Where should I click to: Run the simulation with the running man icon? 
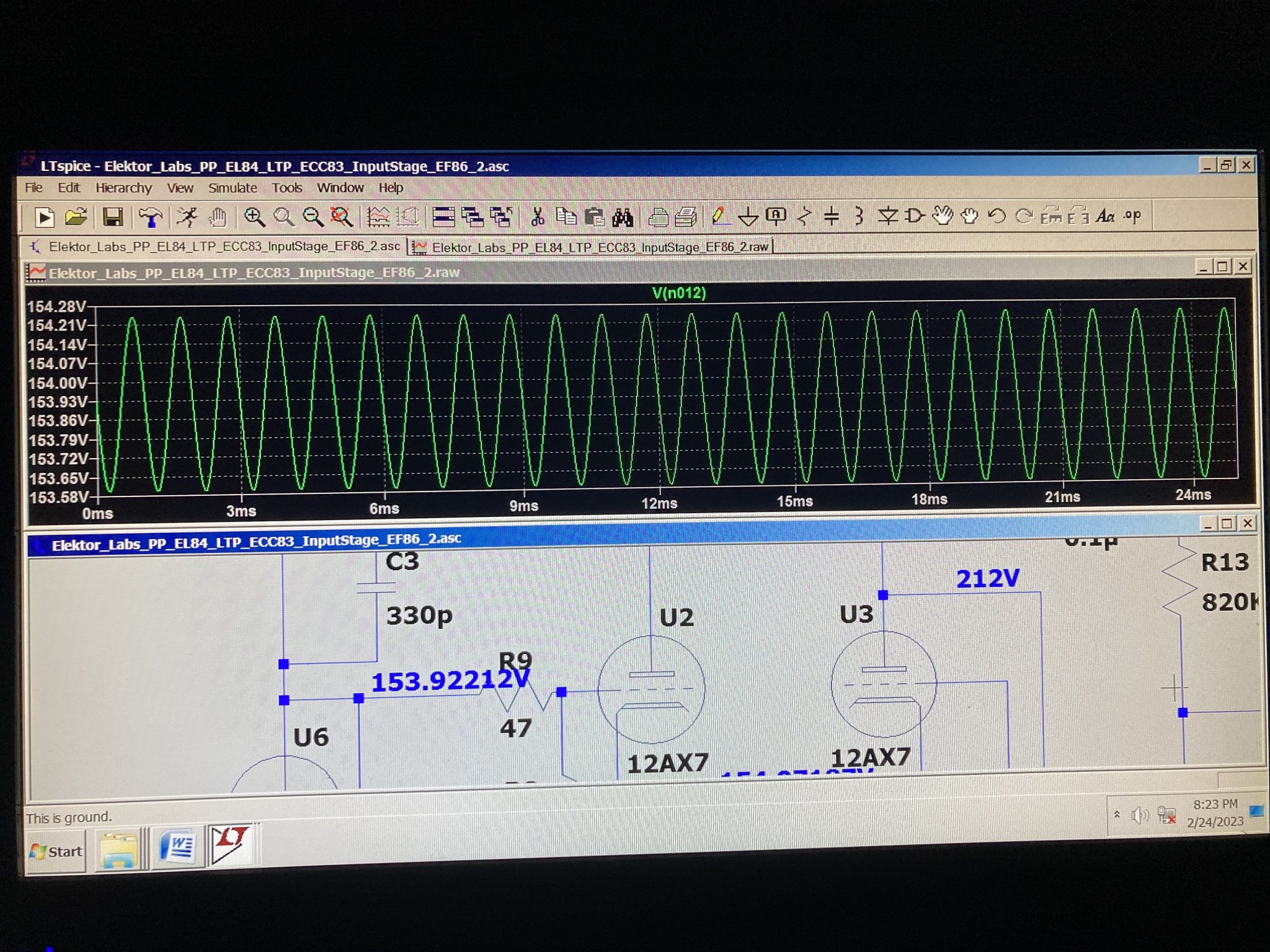tap(187, 217)
